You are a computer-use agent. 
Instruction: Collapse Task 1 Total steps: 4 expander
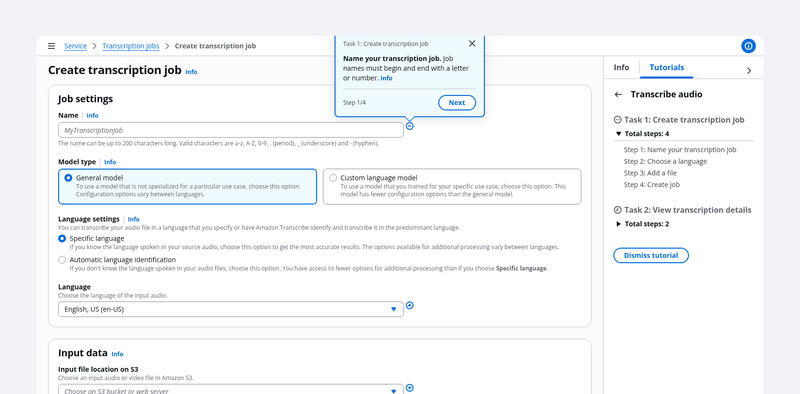[642, 134]
